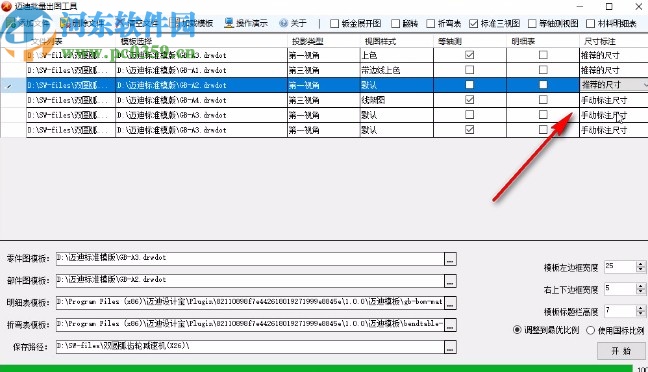Screen dimensions: 648x372
Task: Click the 明细表模板 path field
Action: click(250, 303)
